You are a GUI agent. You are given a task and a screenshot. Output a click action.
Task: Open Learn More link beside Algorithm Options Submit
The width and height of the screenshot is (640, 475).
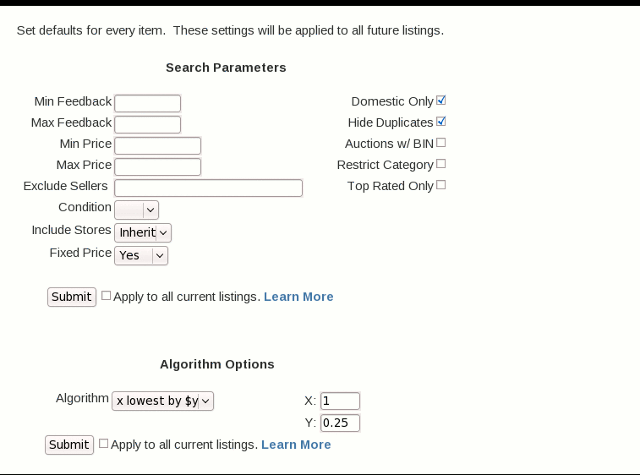coord(296,444)
